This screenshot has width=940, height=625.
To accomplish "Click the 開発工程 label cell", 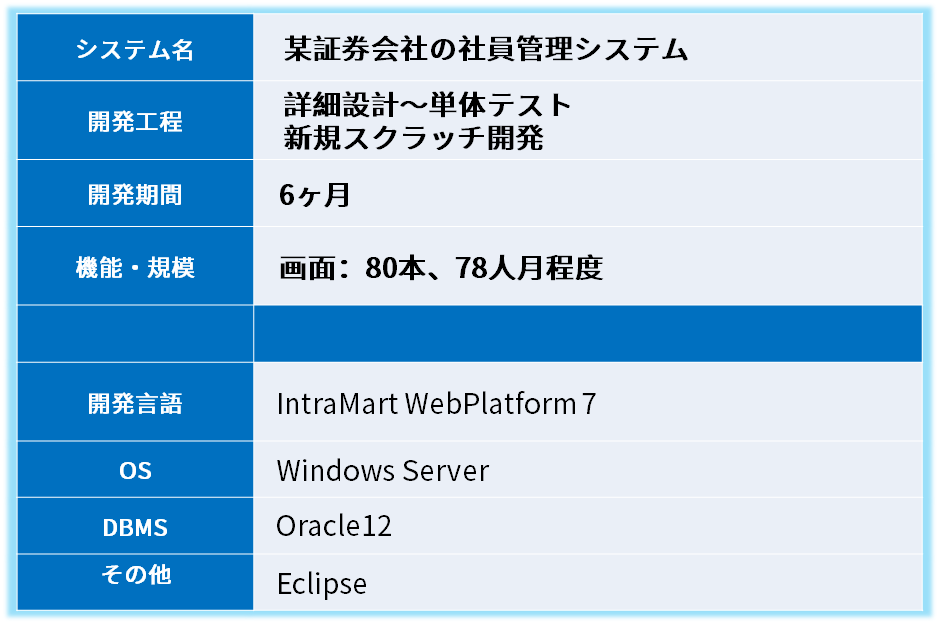I will 135,122.
